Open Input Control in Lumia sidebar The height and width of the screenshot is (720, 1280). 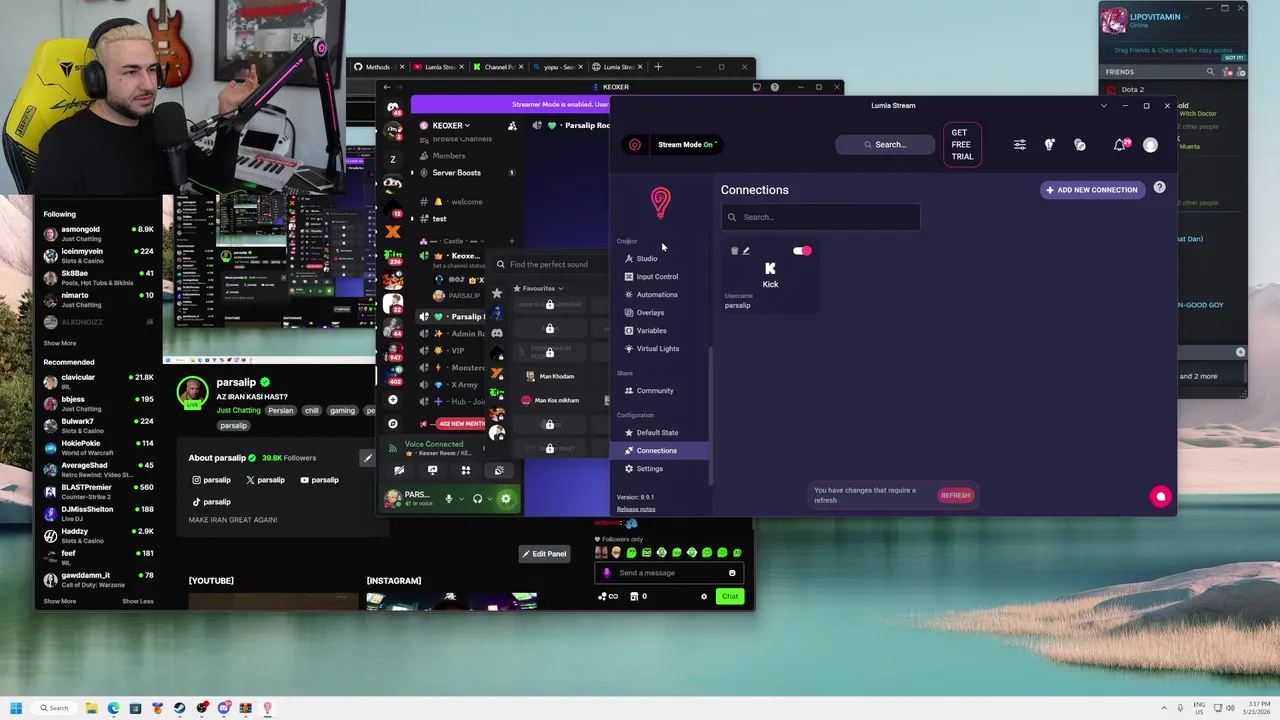[x=660, y=277]
